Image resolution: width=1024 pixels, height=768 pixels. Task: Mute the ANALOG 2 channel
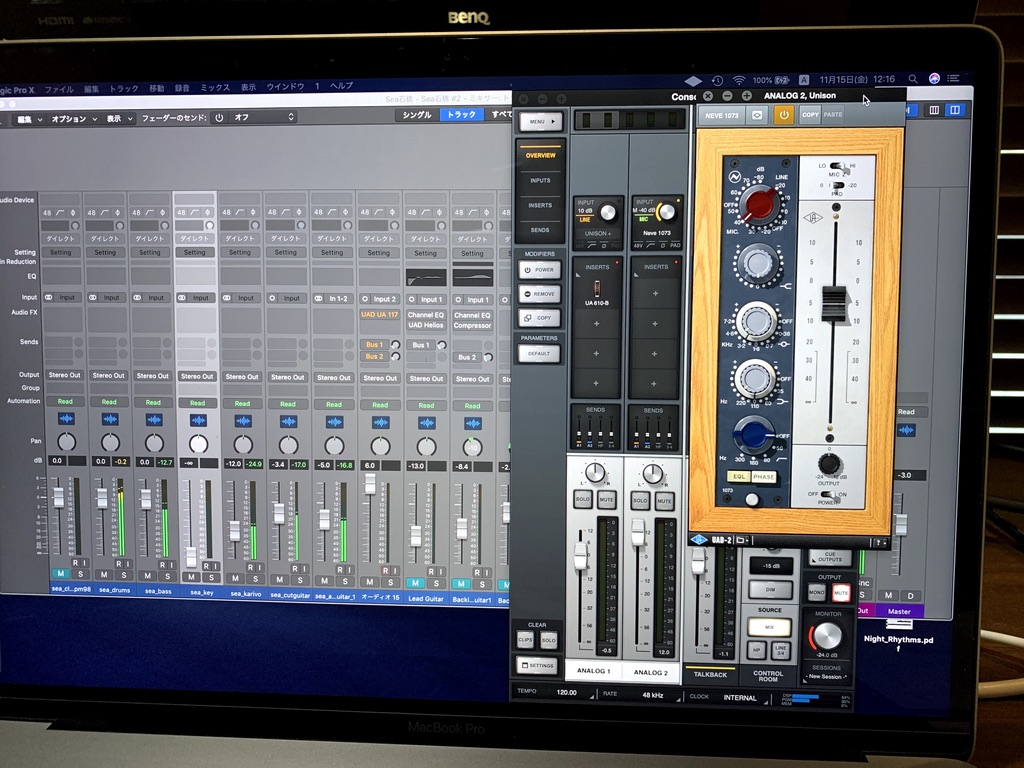[x=664, y=500]
